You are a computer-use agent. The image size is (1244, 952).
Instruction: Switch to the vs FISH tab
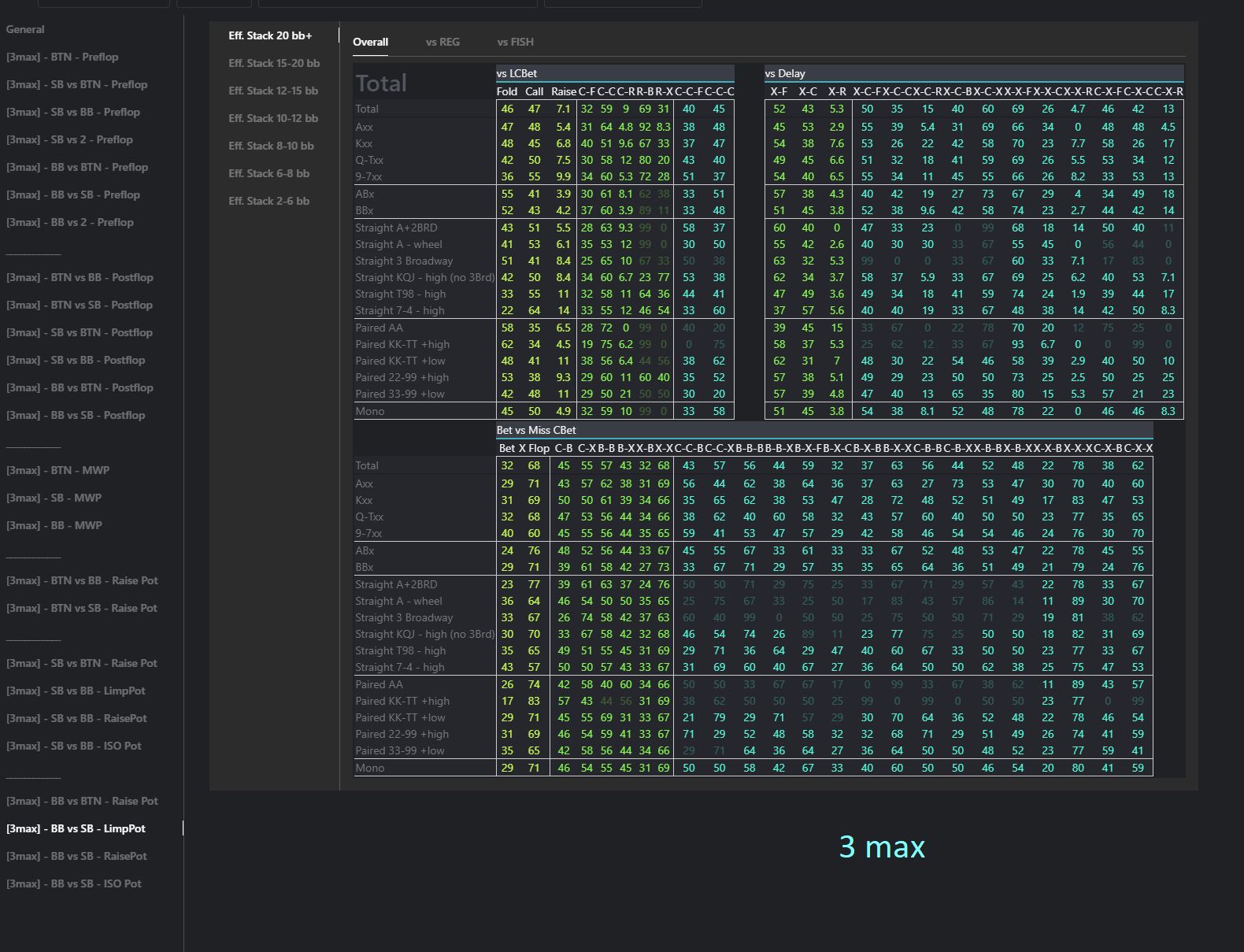(515, 42)
